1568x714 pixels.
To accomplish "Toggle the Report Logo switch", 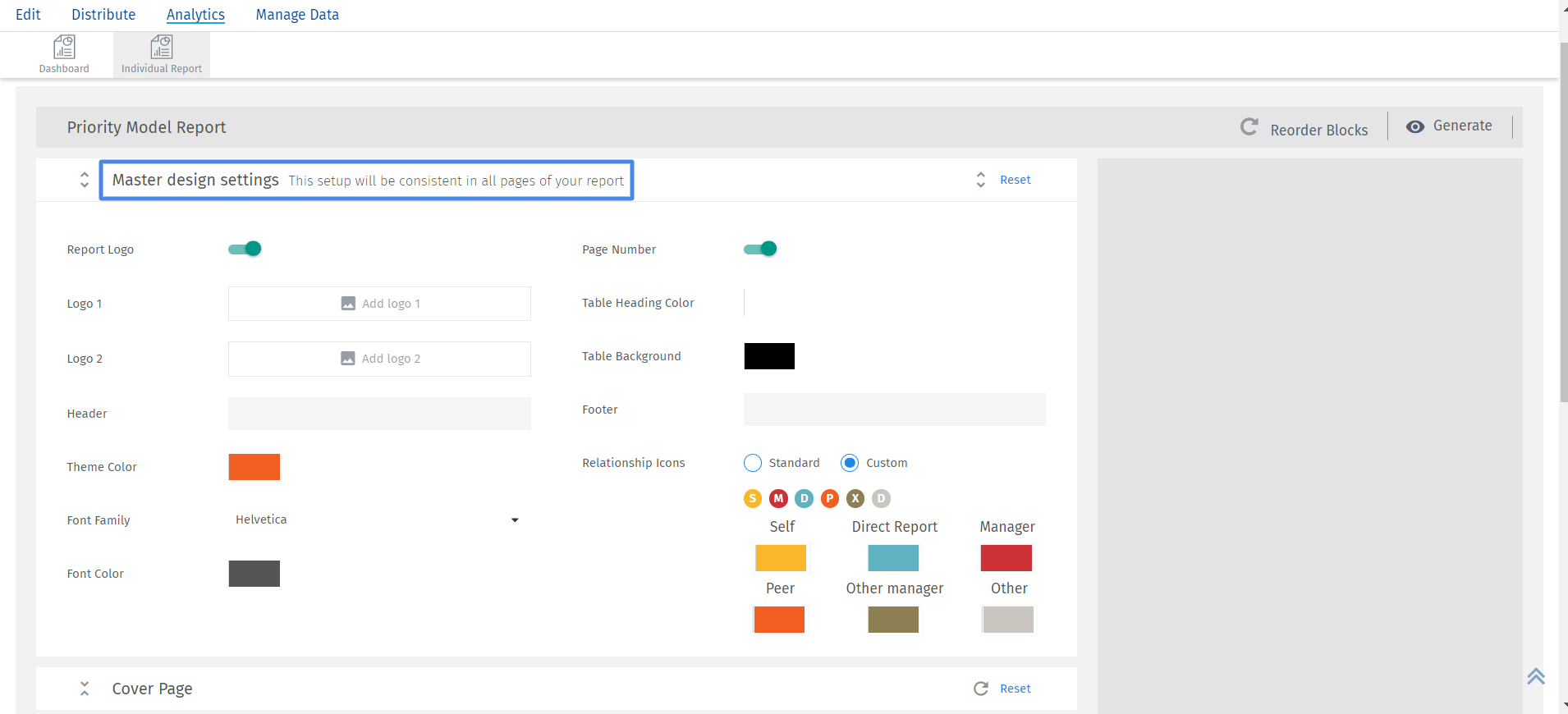I will click(x=245, y=249).
